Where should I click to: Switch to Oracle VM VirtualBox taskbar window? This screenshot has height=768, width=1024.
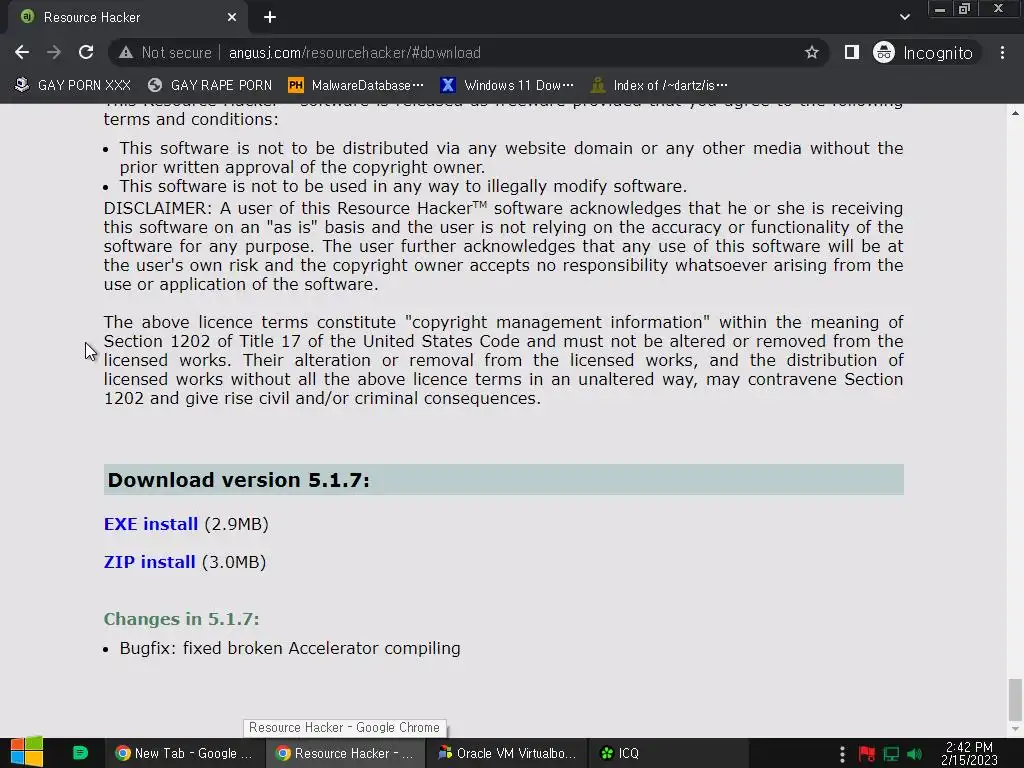507,753
